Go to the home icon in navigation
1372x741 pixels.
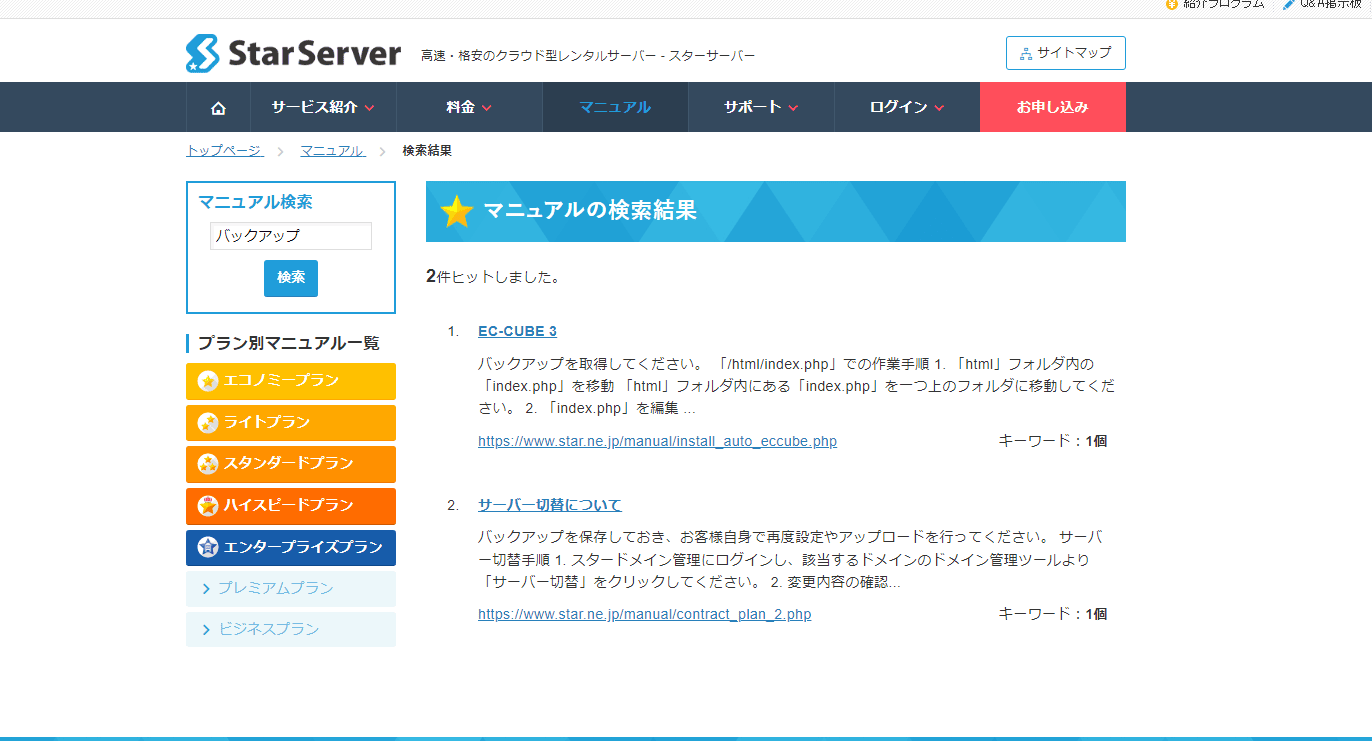[x=218, y=108]
